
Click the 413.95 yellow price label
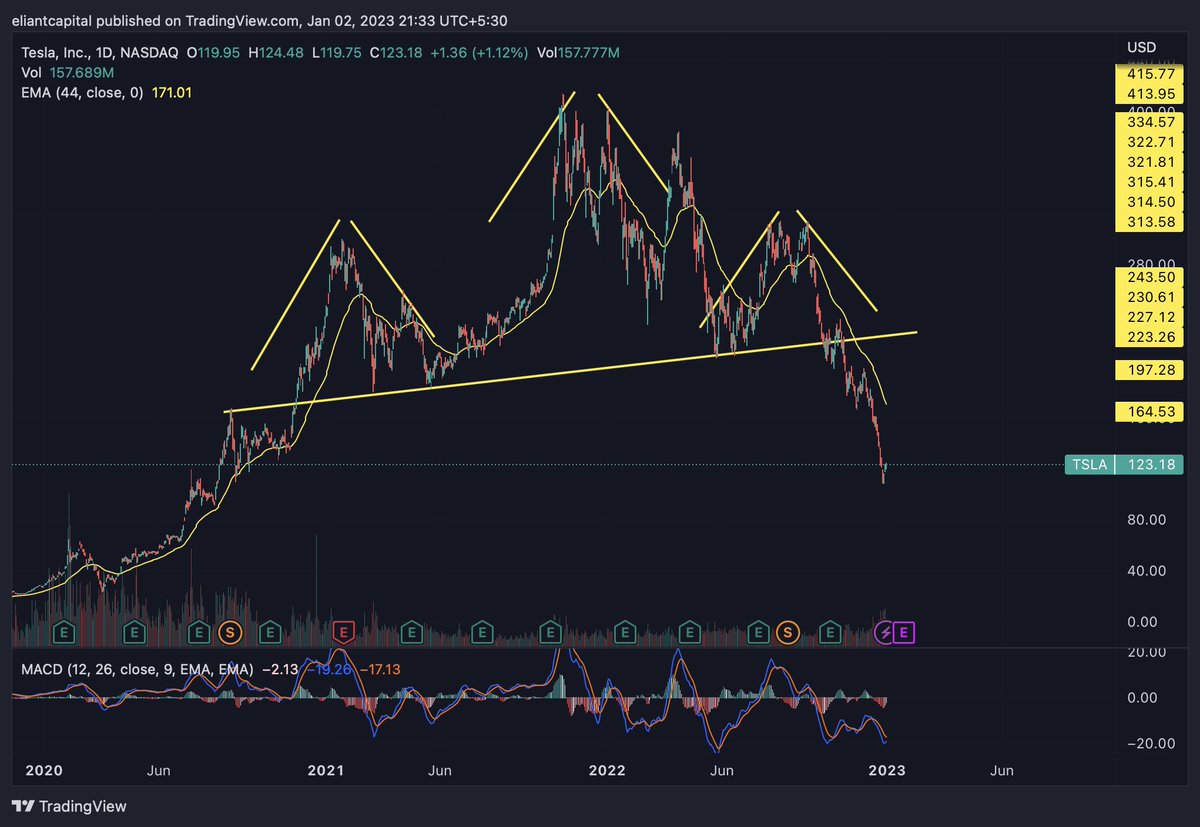point(1149,94)
